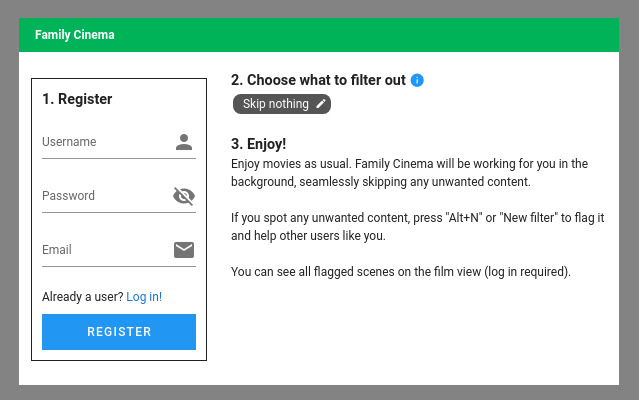The width and height of the screenshot is (640, 400).
Task: Click the envelope icon beside Email
Action: (x=184, y=250)
